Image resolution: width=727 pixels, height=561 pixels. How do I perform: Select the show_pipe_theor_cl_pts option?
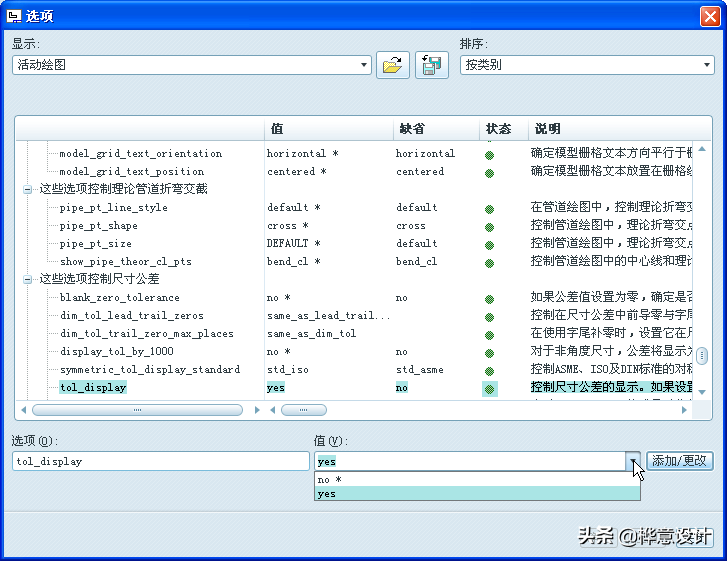[x=126, y=261]
